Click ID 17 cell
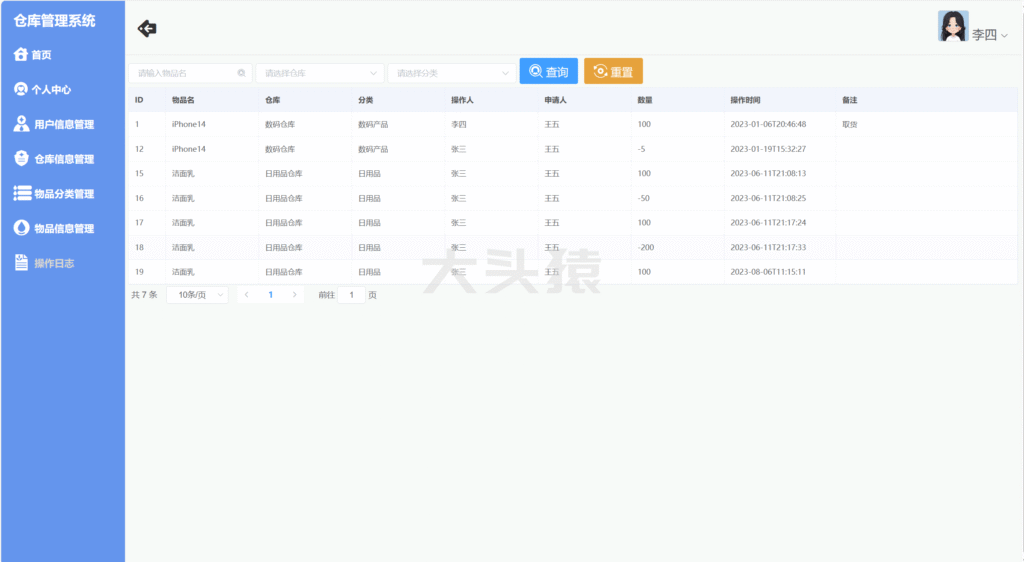This screenshot has width=1024, height=562. [x=139, y=223]
